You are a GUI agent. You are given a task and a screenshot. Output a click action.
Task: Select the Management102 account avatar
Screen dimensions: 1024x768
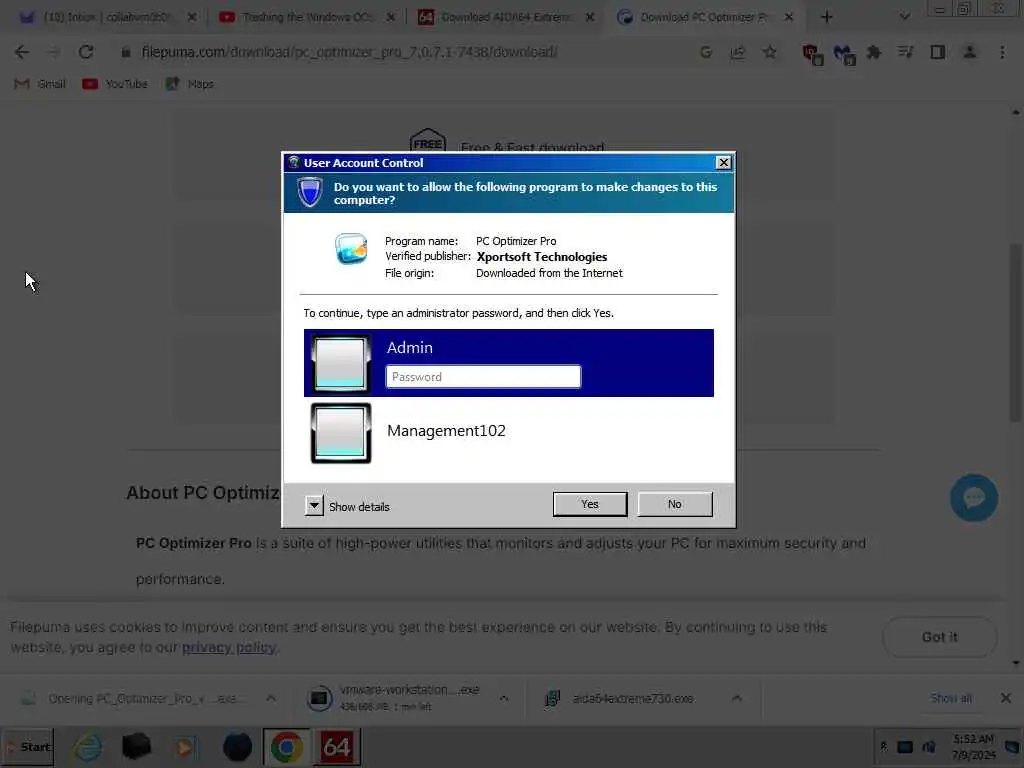pyautogui.click(x=341, y=433)
